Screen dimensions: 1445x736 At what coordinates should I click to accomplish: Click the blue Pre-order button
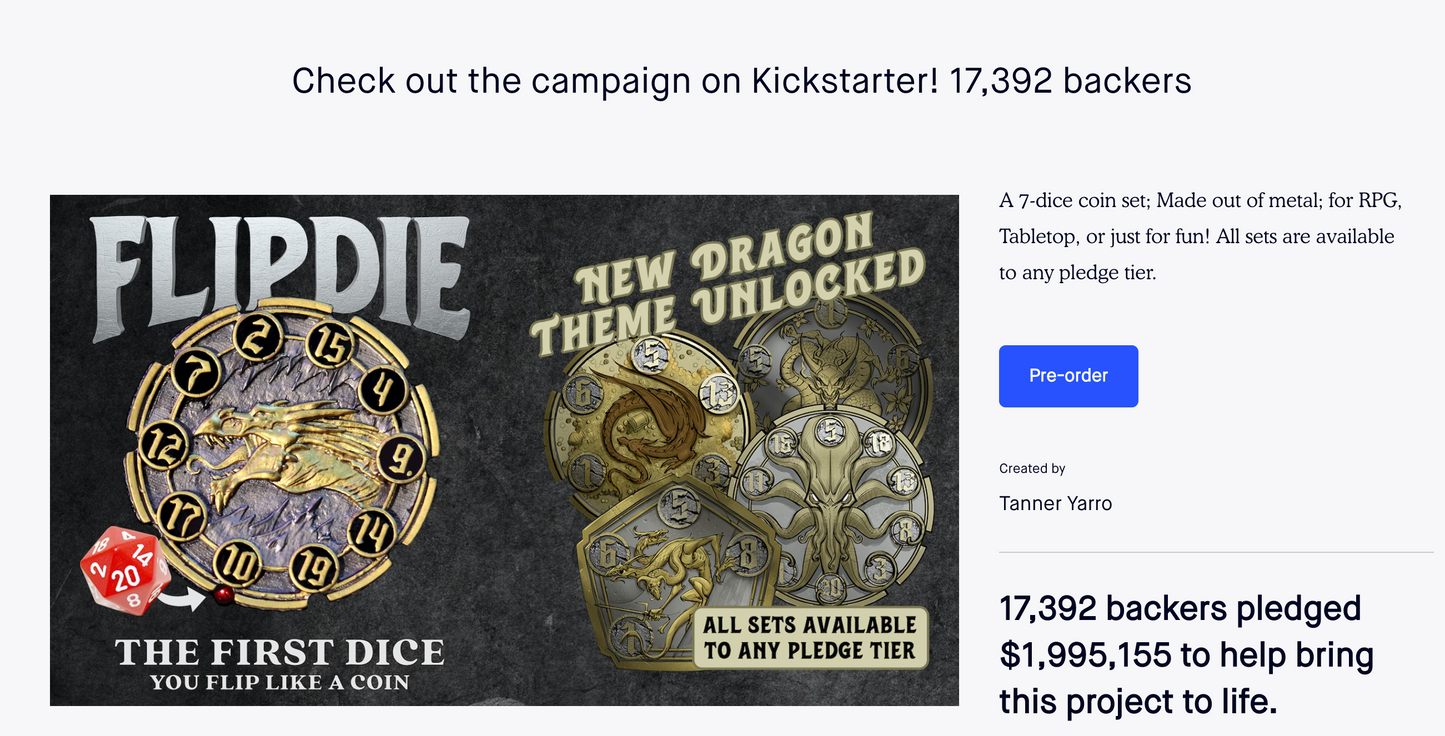click(1068, 376)
